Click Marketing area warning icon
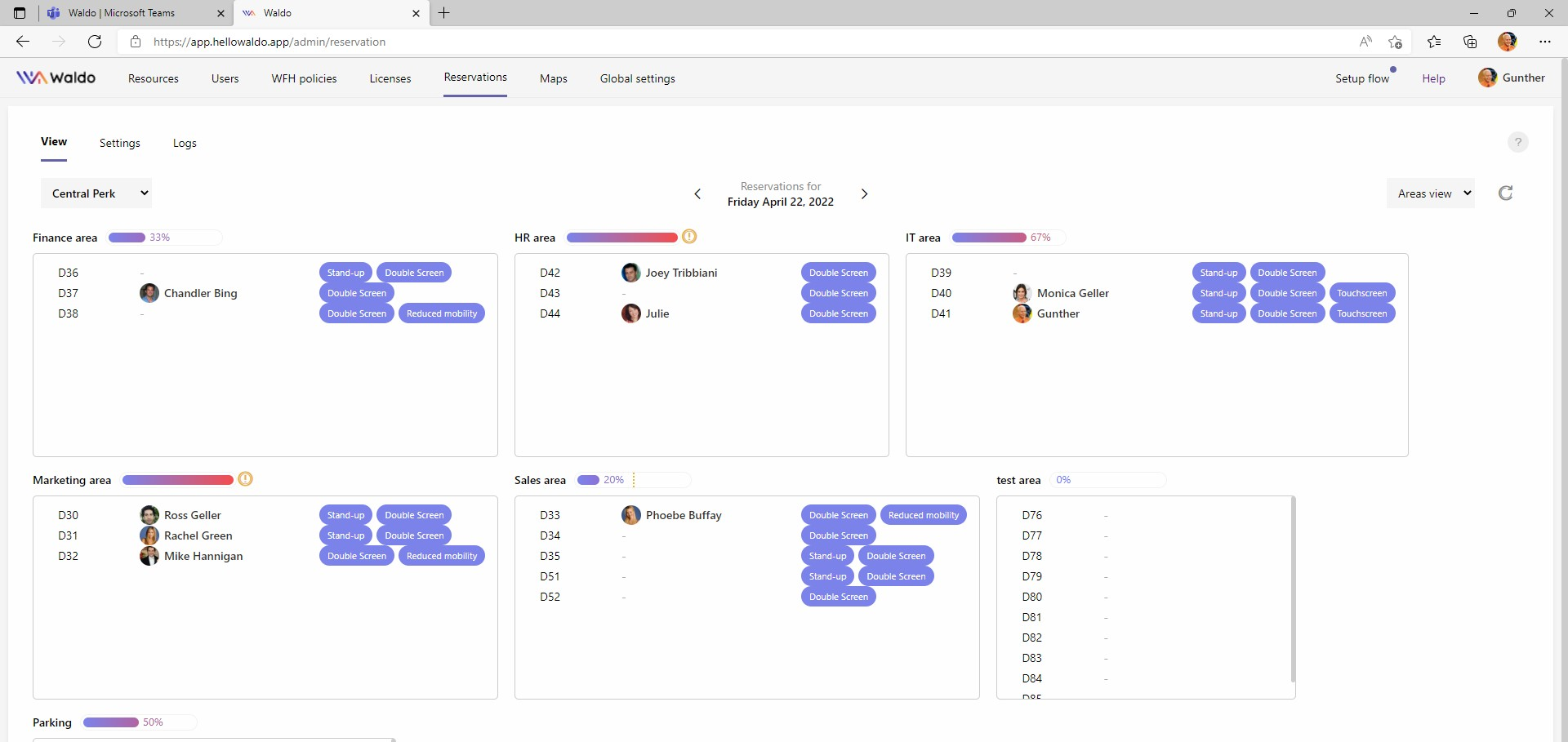Image resolution: width=1568 pixels, height=742 pixels. click(245, 479)
